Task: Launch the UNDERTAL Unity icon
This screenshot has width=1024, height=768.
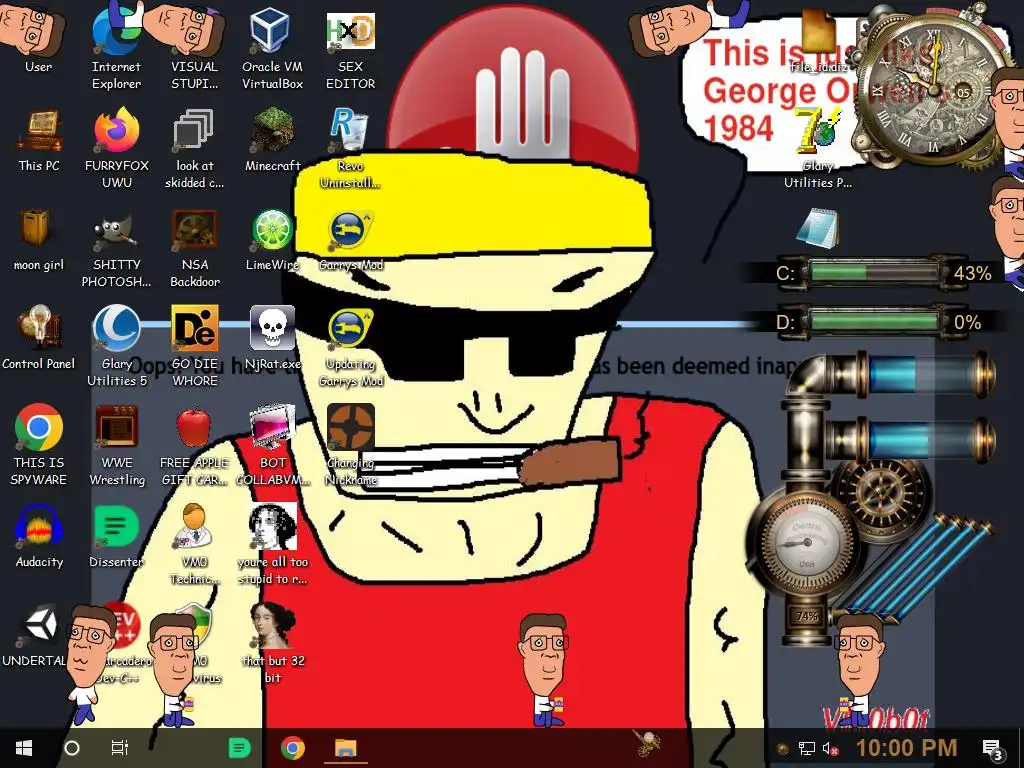Action: coord(36,635)
